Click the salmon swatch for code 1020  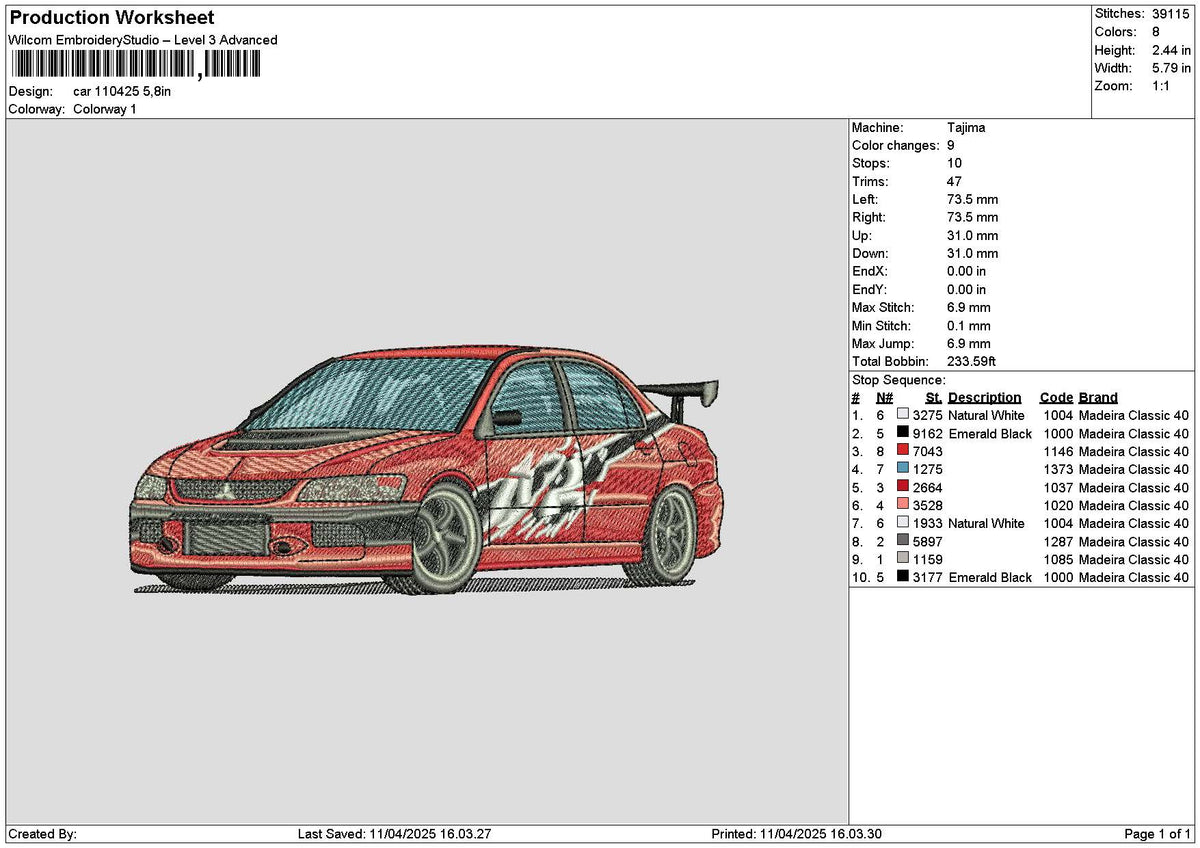point(903,504)
